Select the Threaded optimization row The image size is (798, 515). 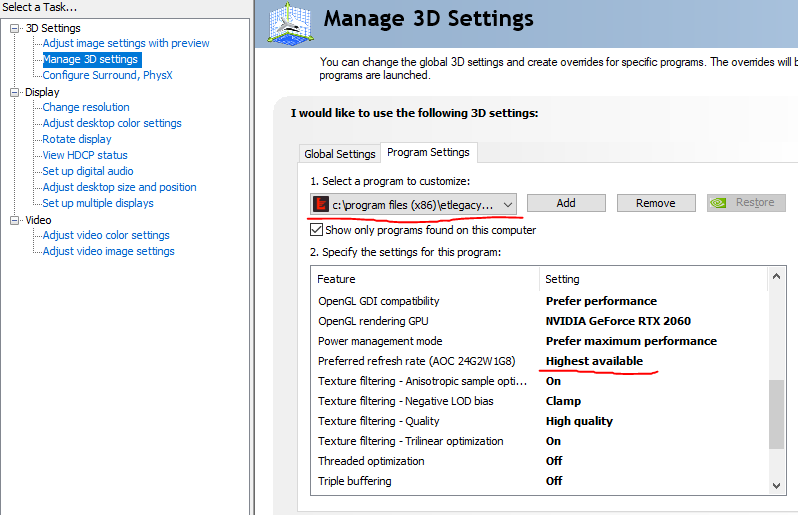pos(539,461)
